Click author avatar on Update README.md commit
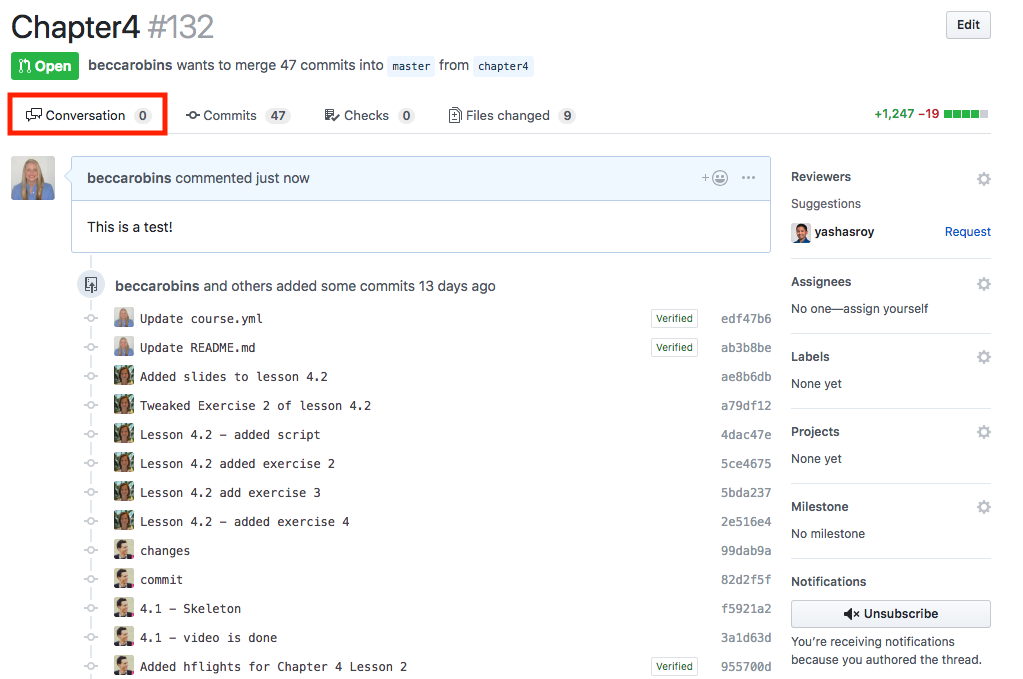The image size is (1023, 679). 124,346
